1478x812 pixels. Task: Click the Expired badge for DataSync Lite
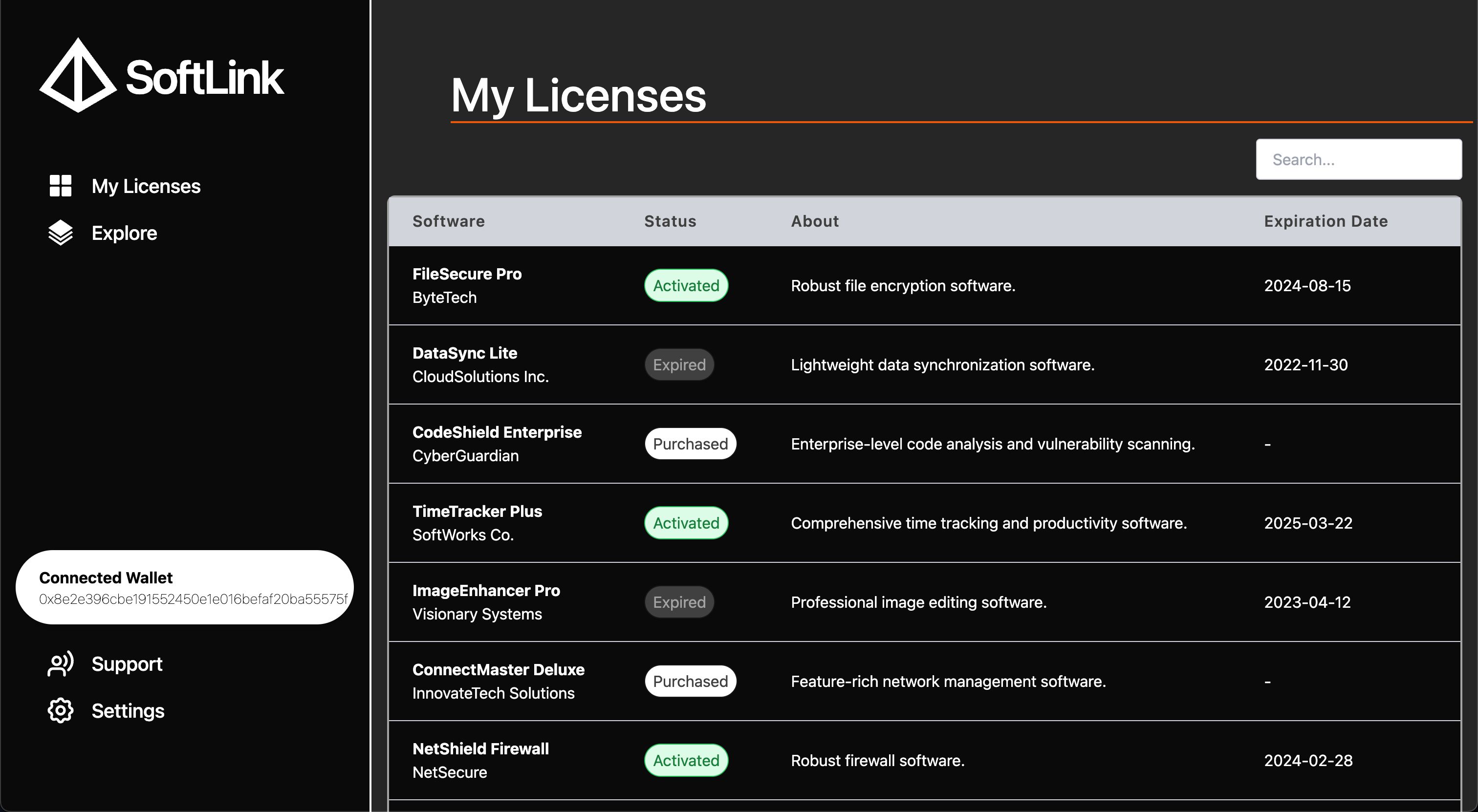click(x=679, y=364)
